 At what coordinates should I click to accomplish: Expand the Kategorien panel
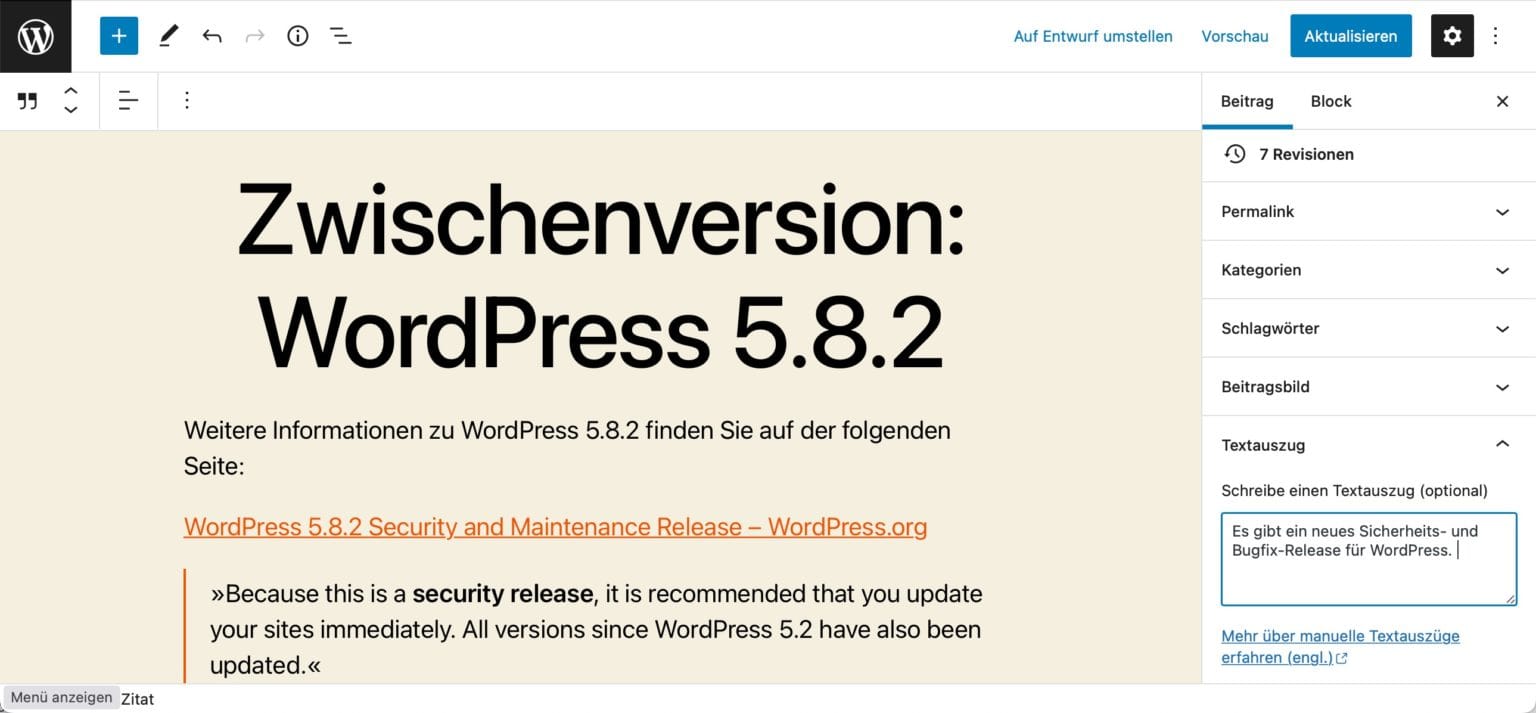pyautogui.click(x=1501, y=270)
